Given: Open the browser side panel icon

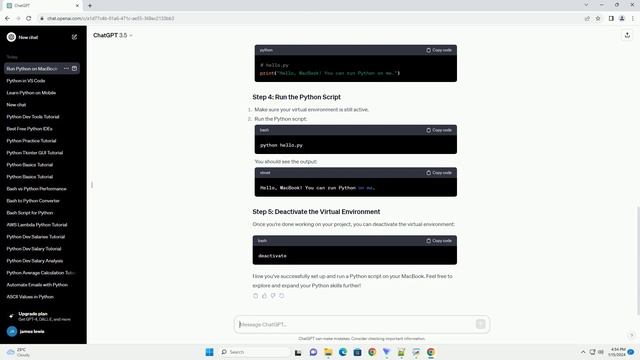Looking at the screenshot, I should pos(611,18).
